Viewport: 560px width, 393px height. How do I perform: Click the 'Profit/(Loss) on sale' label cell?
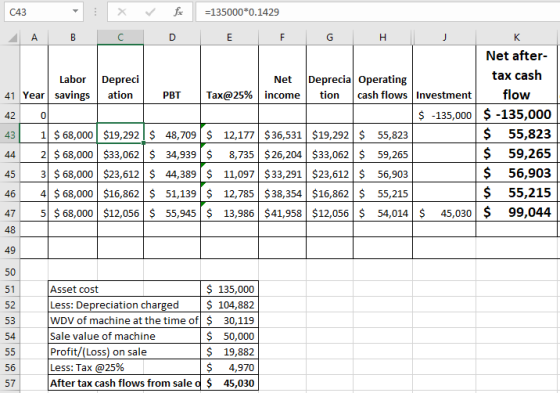tap(124, 352)
